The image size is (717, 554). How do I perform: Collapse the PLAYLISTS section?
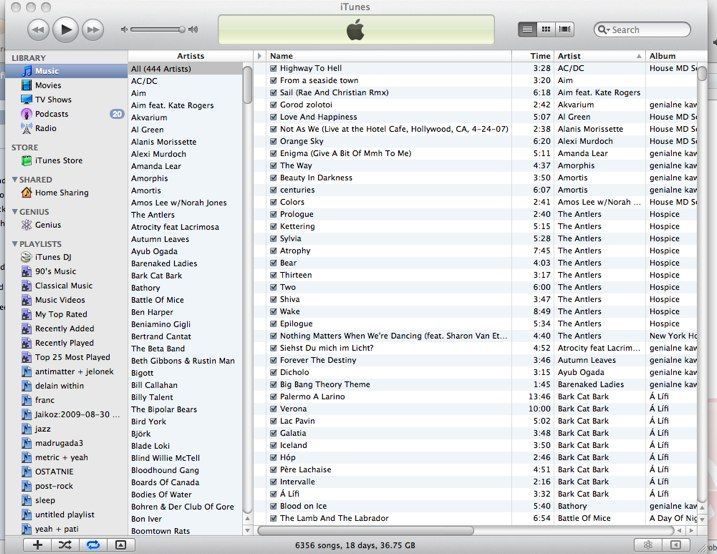click(15, 244)
